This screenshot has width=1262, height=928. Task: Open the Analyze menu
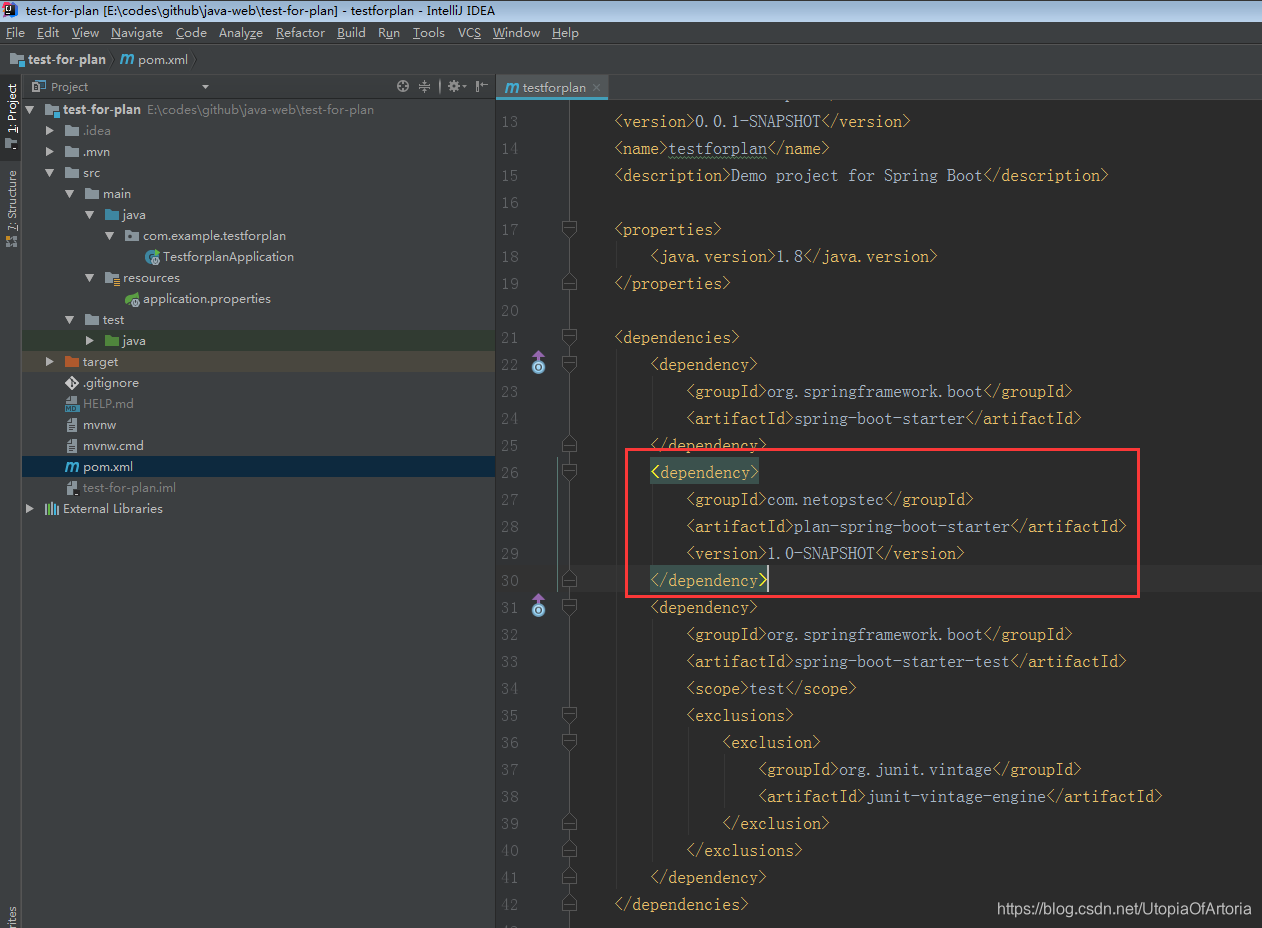240,33
